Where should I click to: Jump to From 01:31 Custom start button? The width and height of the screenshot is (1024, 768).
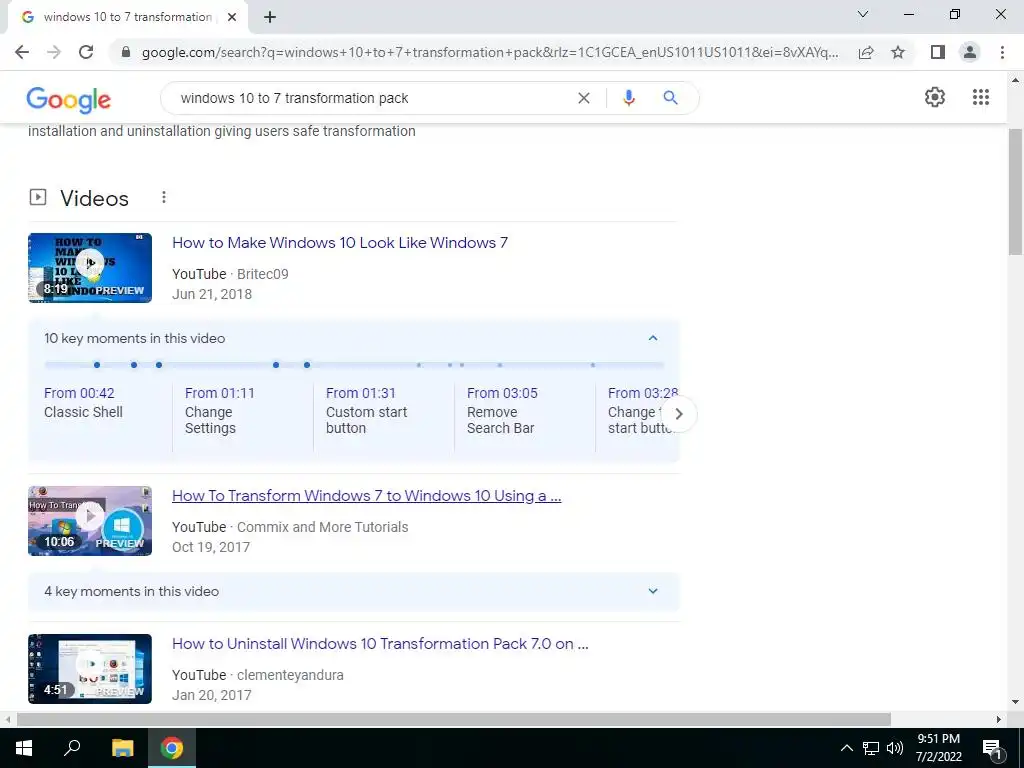coord(366,411)
